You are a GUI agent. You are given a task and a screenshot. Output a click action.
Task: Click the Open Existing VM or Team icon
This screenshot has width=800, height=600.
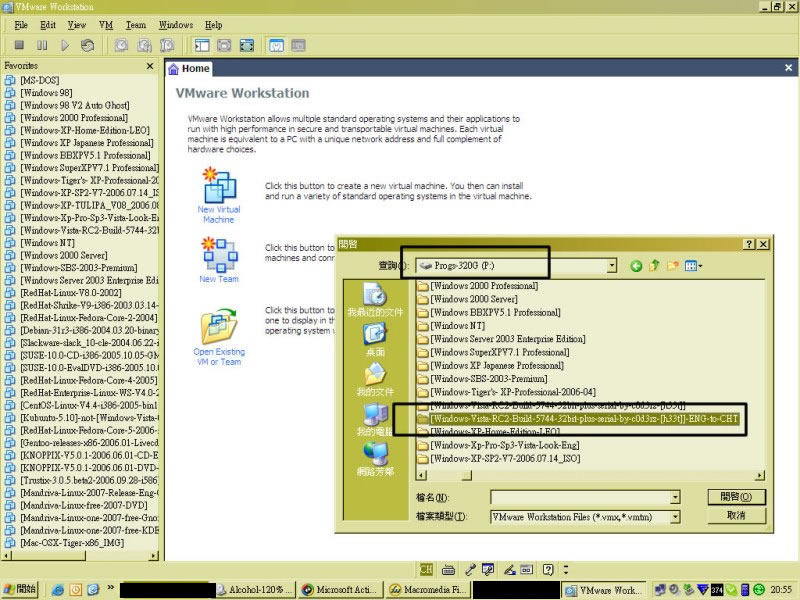[219, 327]
